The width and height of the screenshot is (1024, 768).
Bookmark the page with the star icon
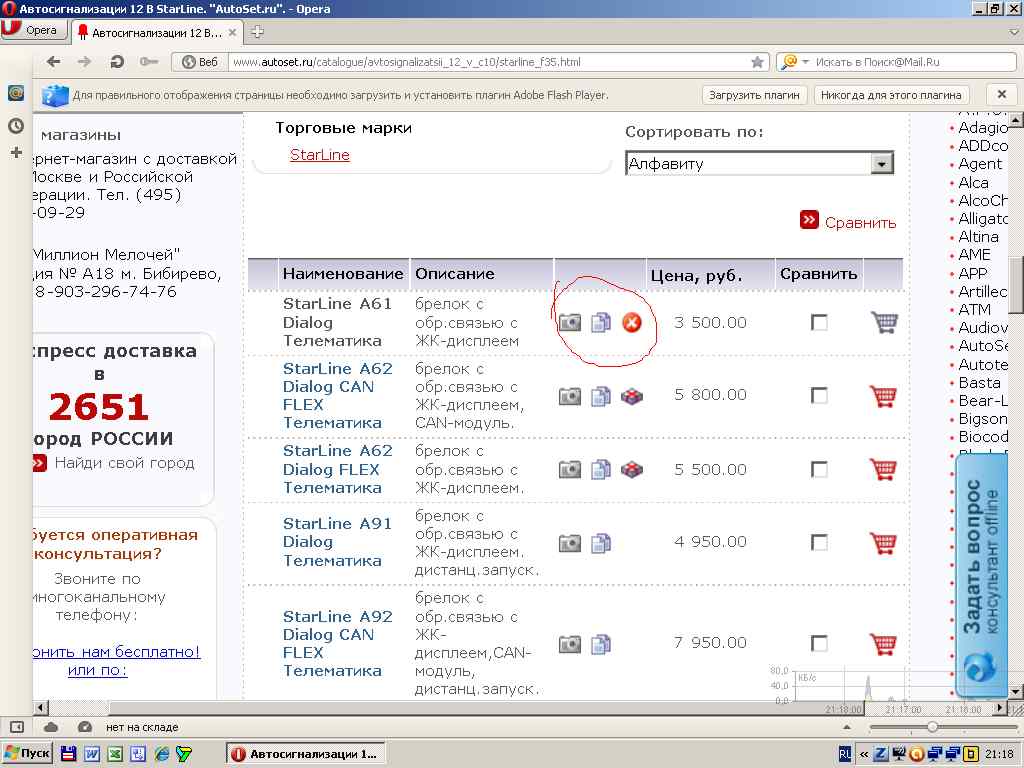click(x=757, y=62)
